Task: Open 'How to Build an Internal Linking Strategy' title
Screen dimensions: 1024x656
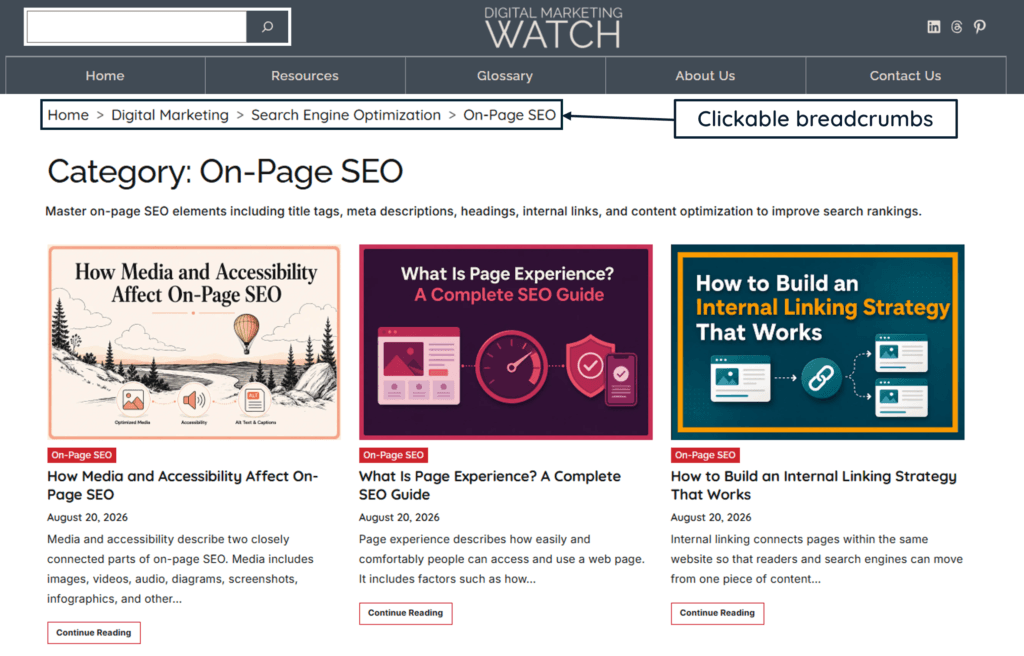Action: point(814,485)
